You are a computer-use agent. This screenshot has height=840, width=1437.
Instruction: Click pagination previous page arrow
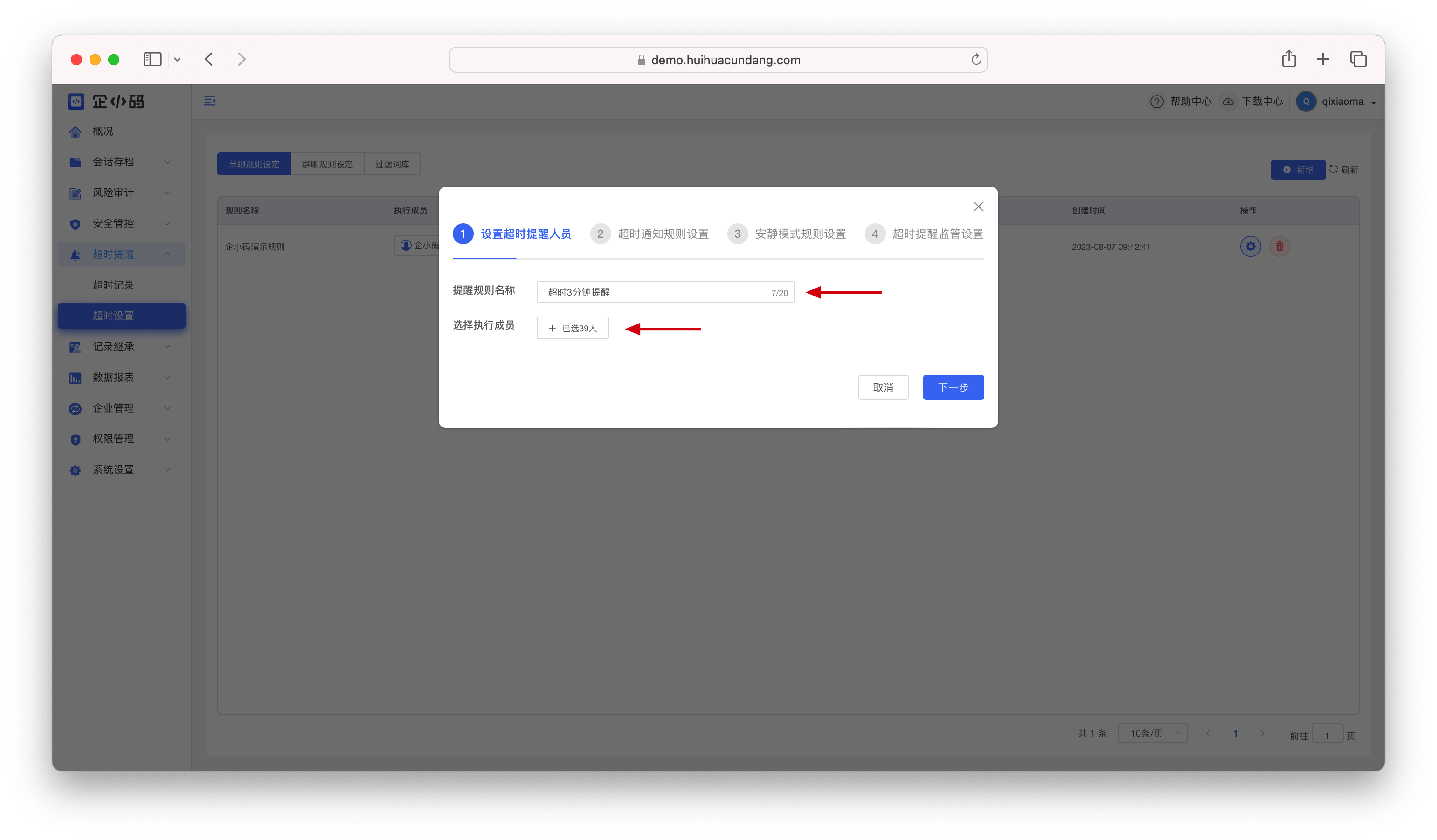pos(1208,734)
